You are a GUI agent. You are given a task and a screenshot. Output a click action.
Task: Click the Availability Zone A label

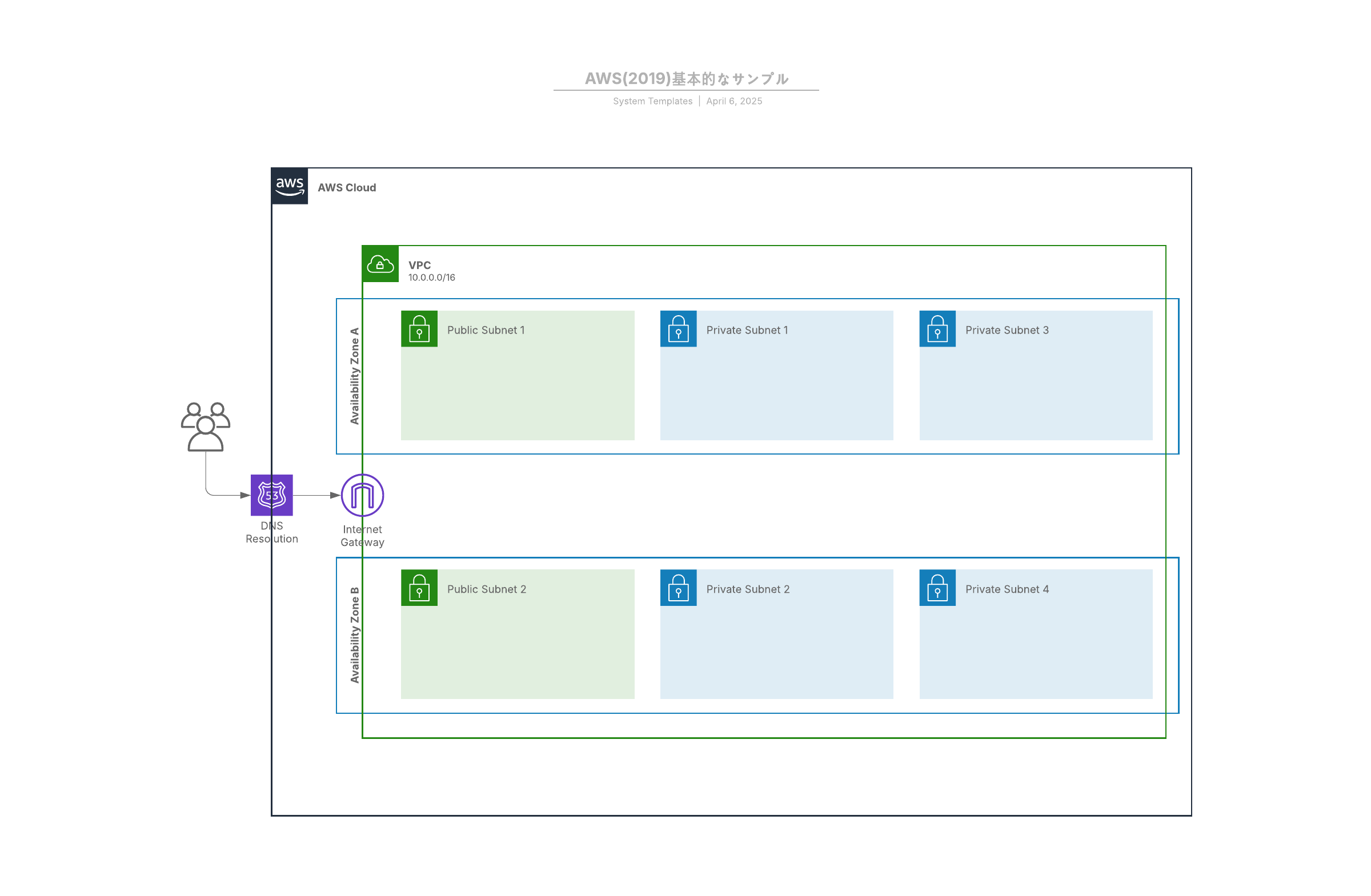click(x=354, y=376)
